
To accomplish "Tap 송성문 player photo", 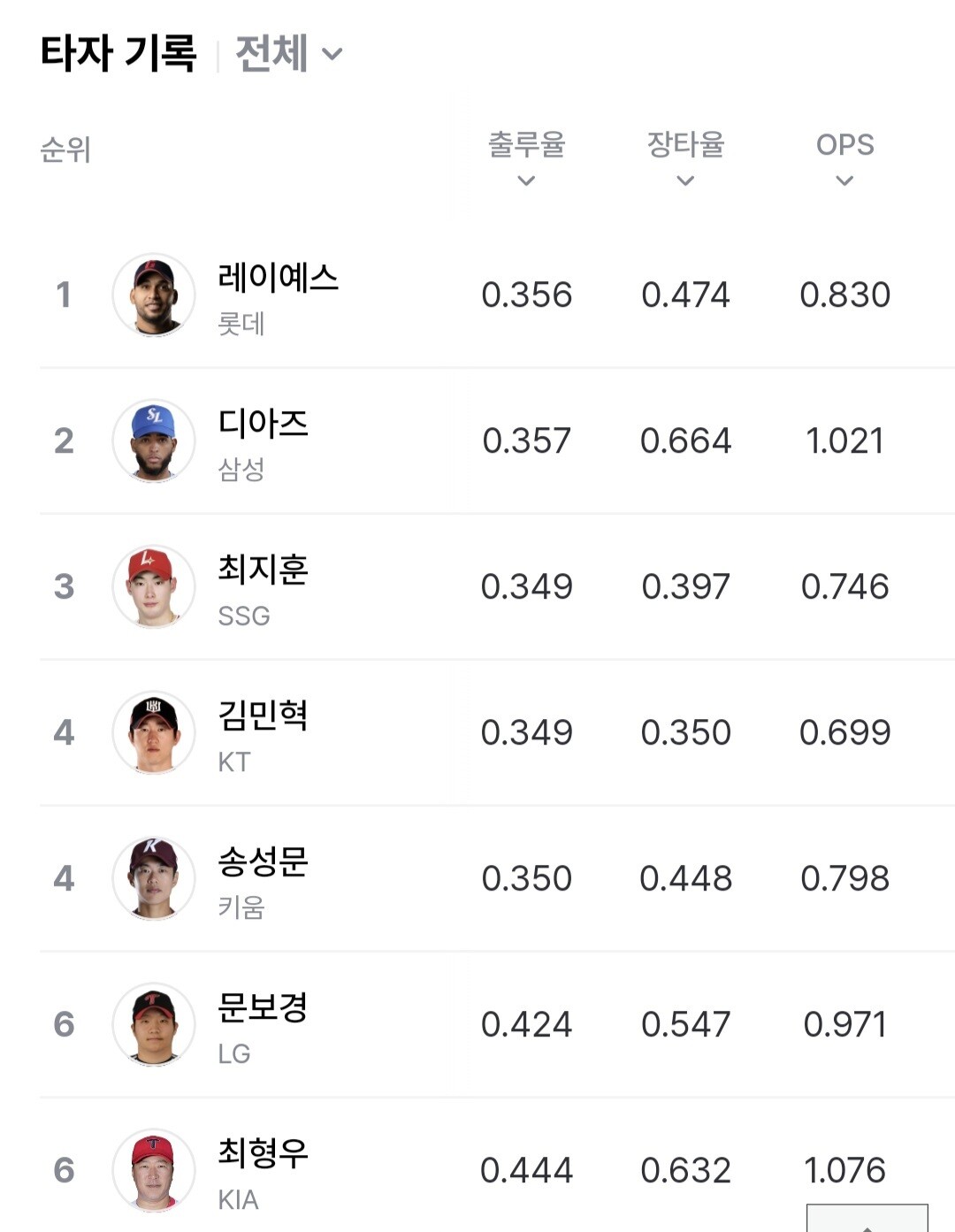I will 154,878.
